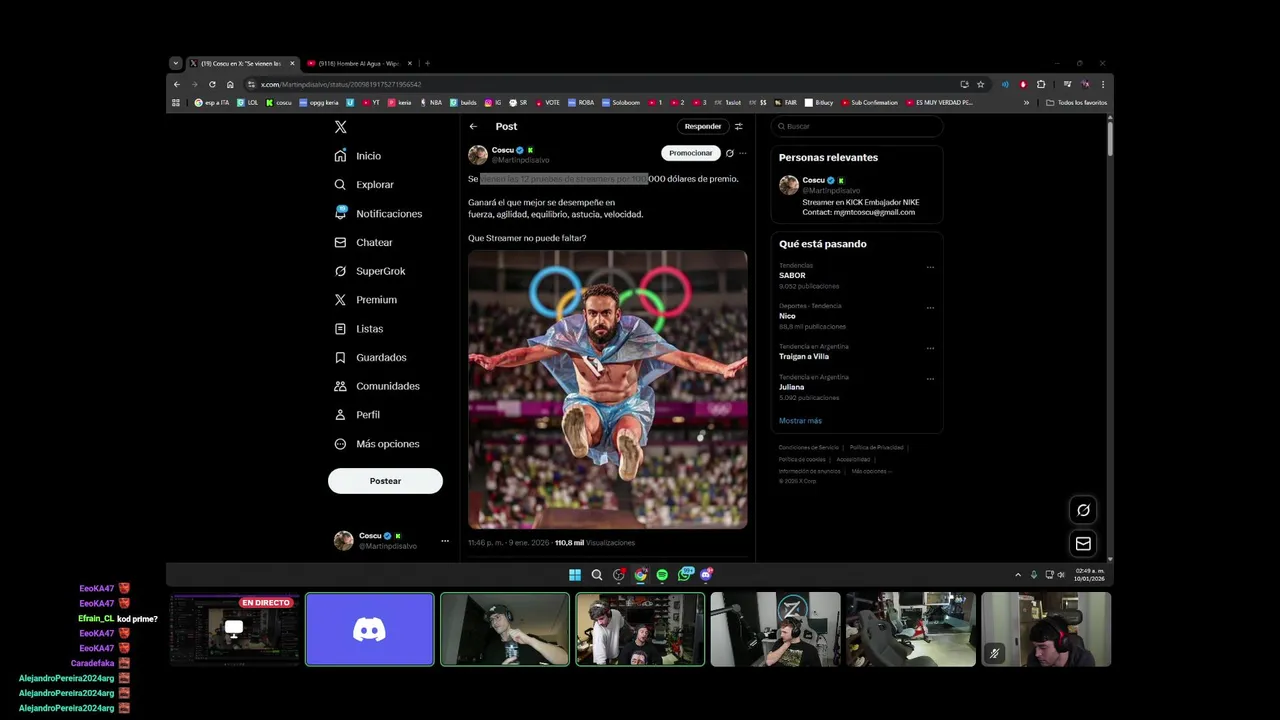Click the Comunidades icon
Viewport: 1280px width, 720px height.
tap(341, 386)
